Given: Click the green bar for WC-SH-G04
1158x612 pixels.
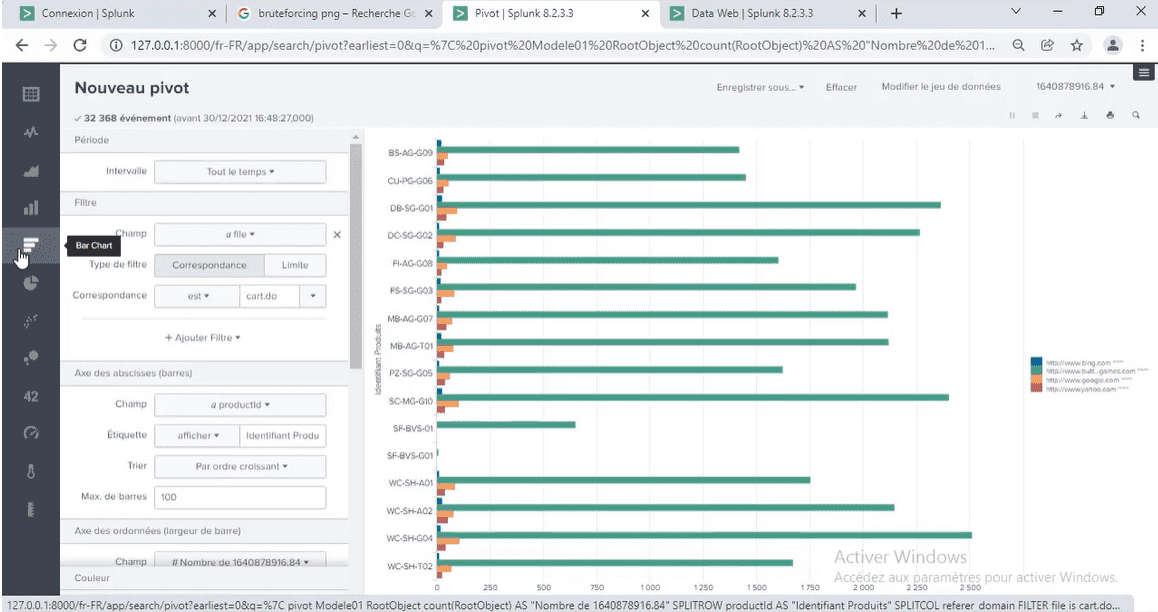Looking at the screenshot, I should coord(706,535).
